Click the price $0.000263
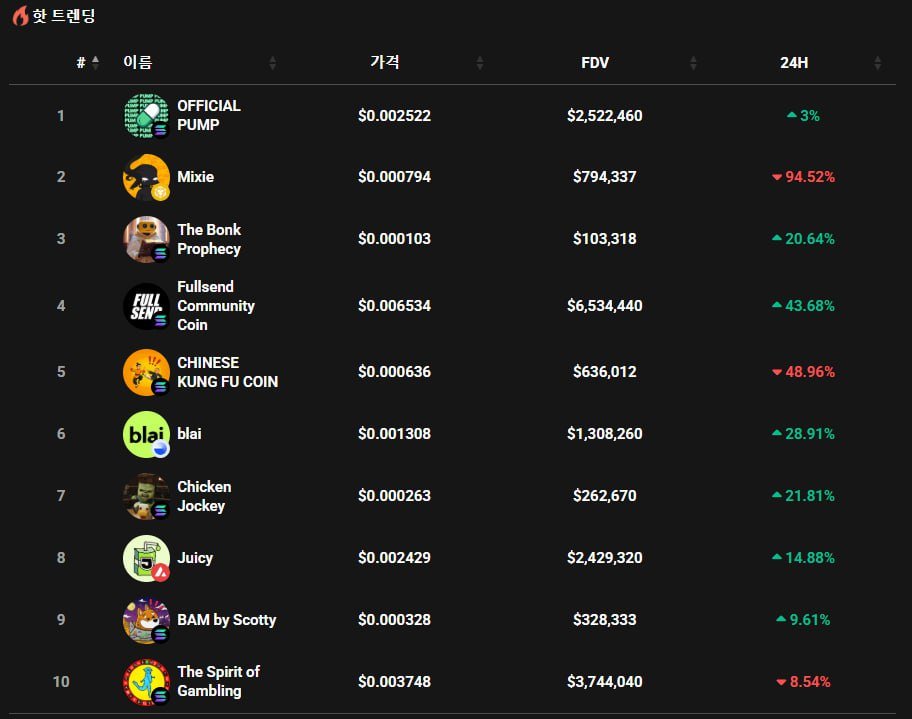The image size is (912, 719). click(x=394, y=496)
